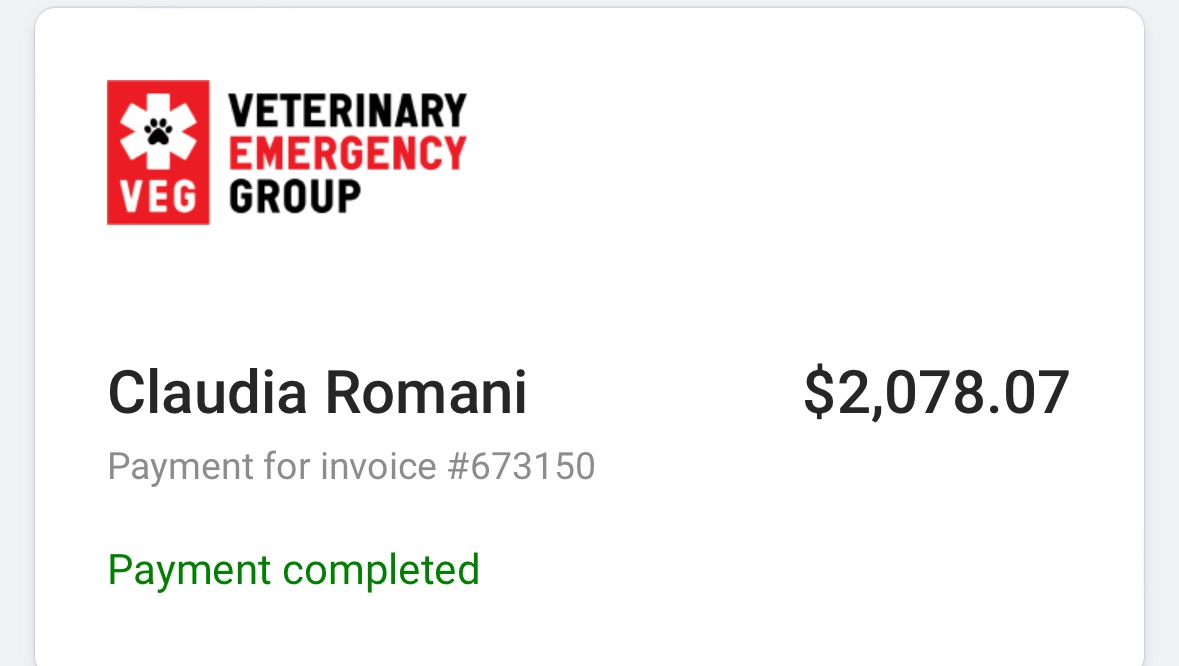Select the white VEG letters in logo

pyautogui.click(x=158, y=198)
